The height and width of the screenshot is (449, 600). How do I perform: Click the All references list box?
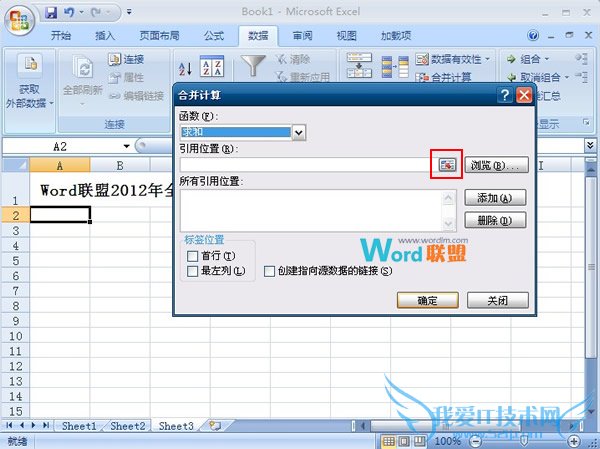318,211
